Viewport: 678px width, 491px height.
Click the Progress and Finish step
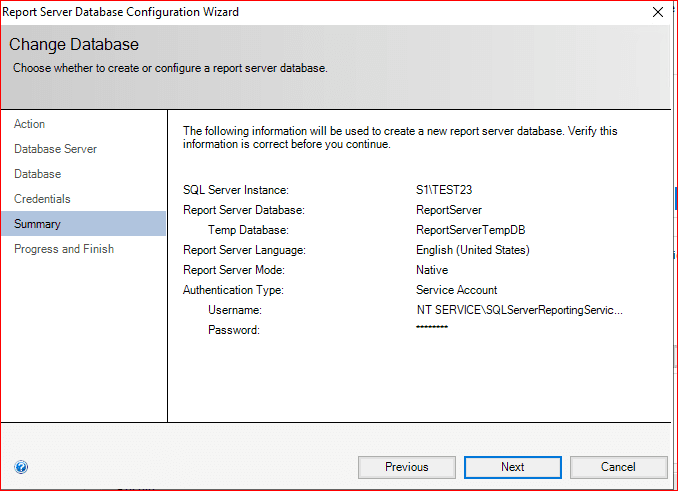point(64,249)
